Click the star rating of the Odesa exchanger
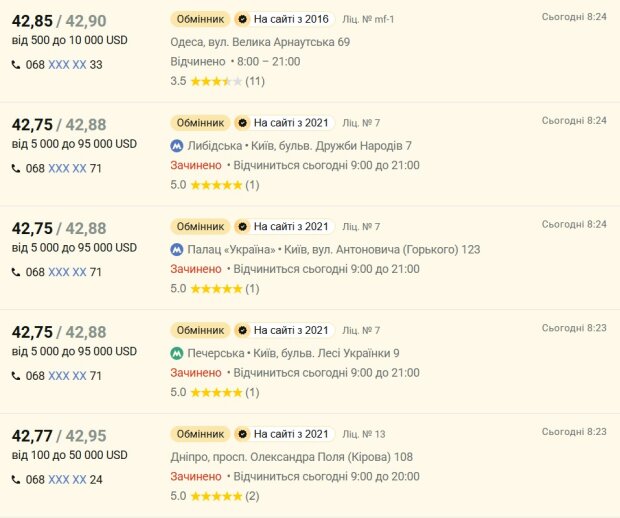The image size is (620, 518). pos(216,81)
